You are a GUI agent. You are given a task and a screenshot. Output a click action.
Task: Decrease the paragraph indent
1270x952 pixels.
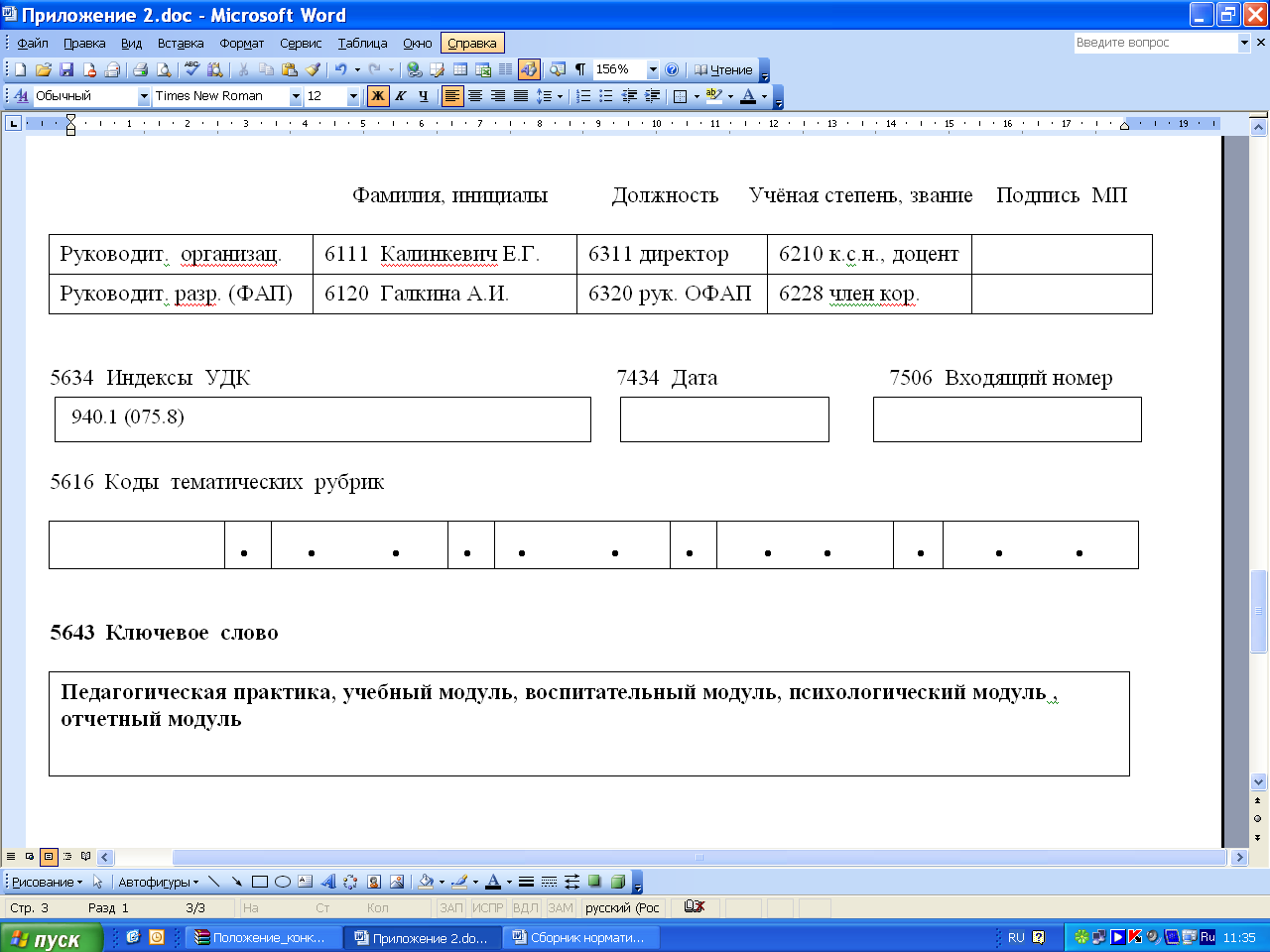click(629, 96)
